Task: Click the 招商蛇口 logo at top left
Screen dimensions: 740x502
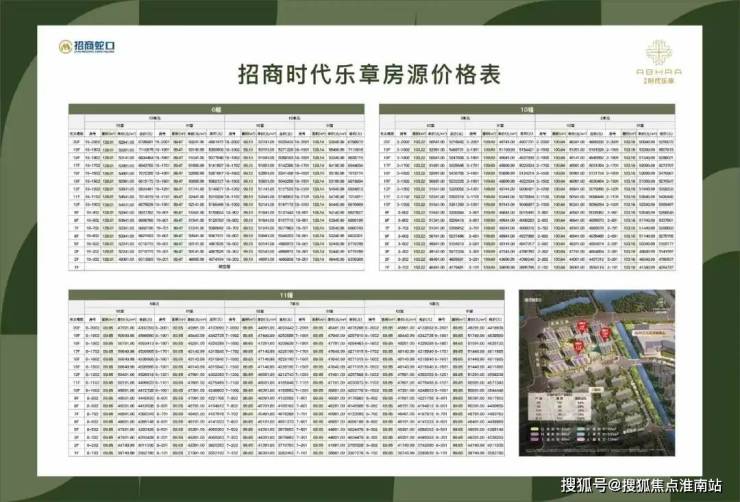Action: [86, 46]
